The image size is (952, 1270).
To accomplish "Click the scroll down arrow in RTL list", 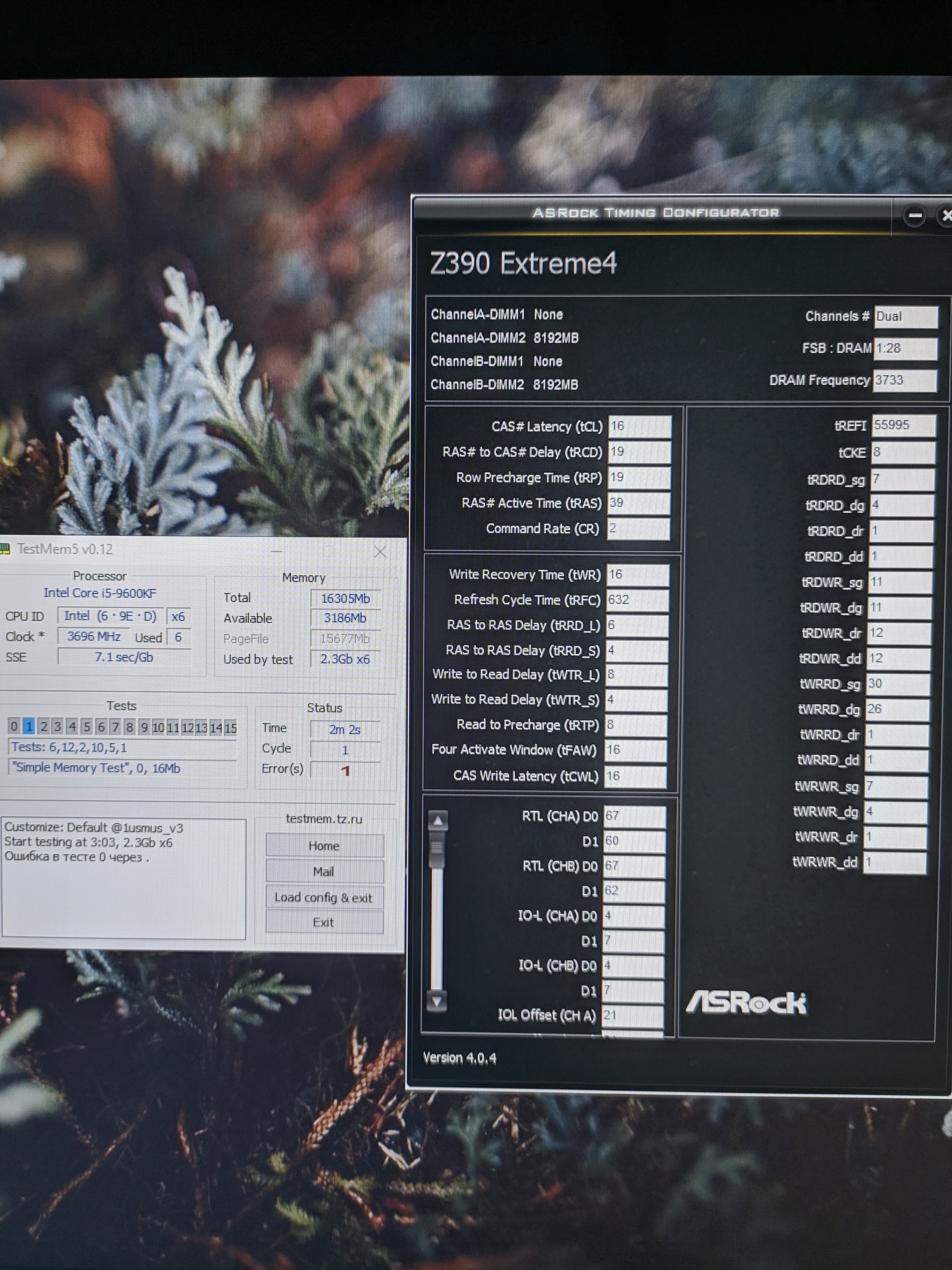I will [437, 1001].
